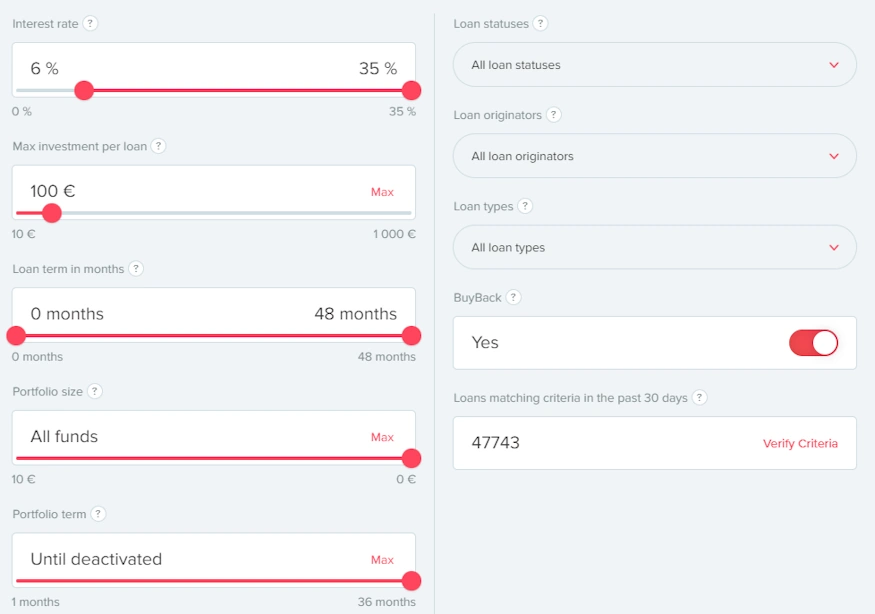Viewport: 875px width, 614px height.
Task: Click Max in the Portfolio size field
Action: 382,437
